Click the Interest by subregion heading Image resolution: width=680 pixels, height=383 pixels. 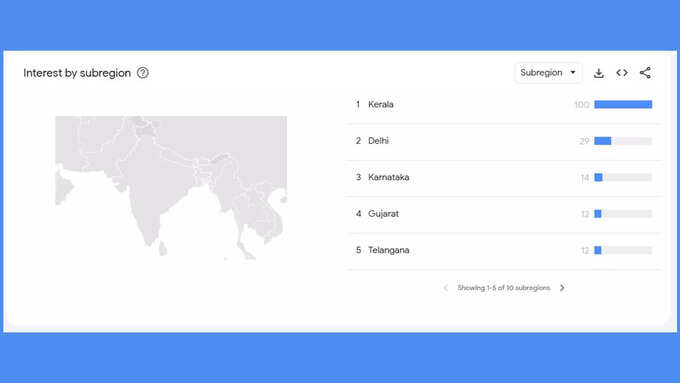click(77, 73)
